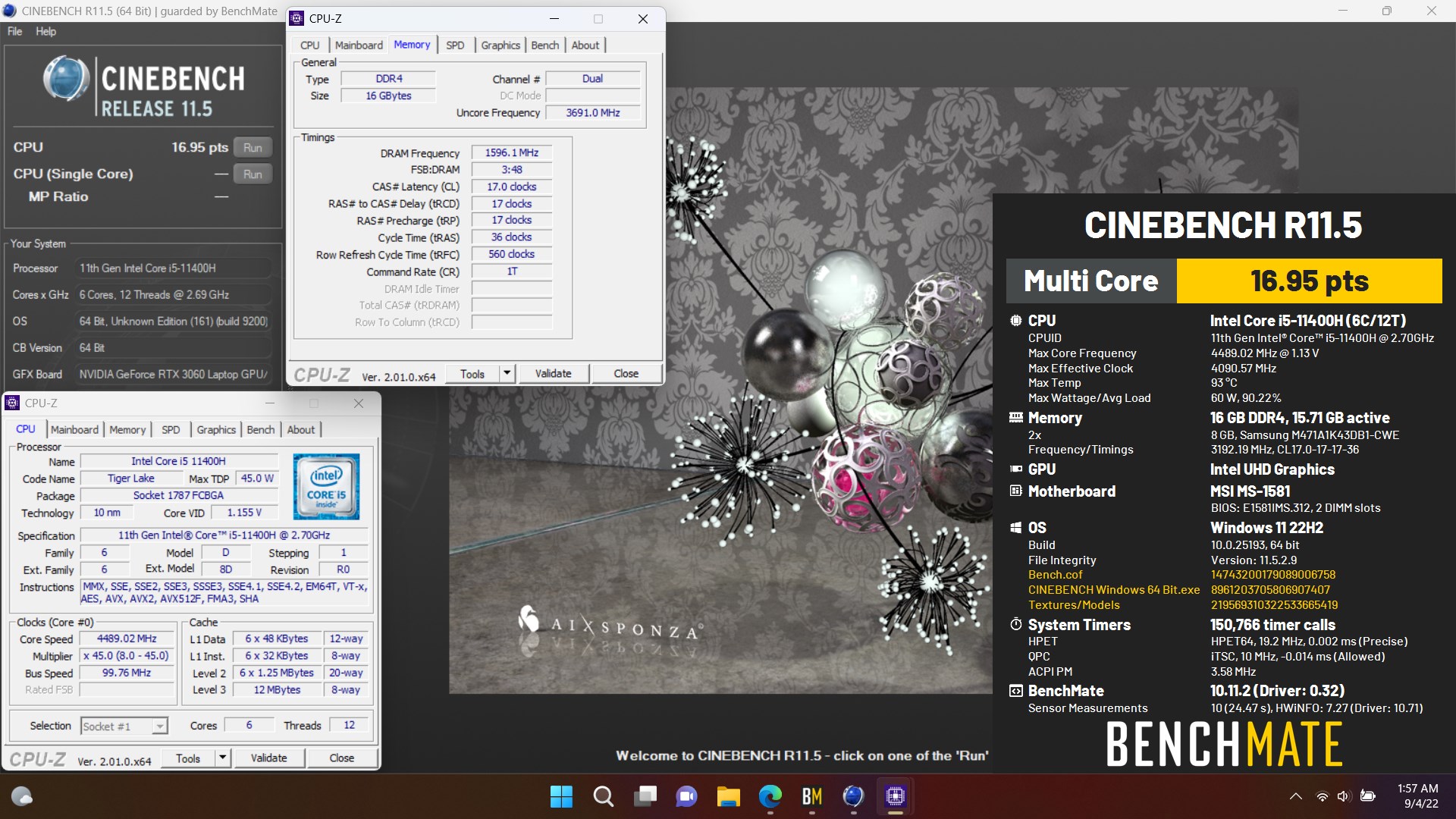Open volume control icon
The width and height of the screenshot is (1456, 819).
pos(1344,796)
